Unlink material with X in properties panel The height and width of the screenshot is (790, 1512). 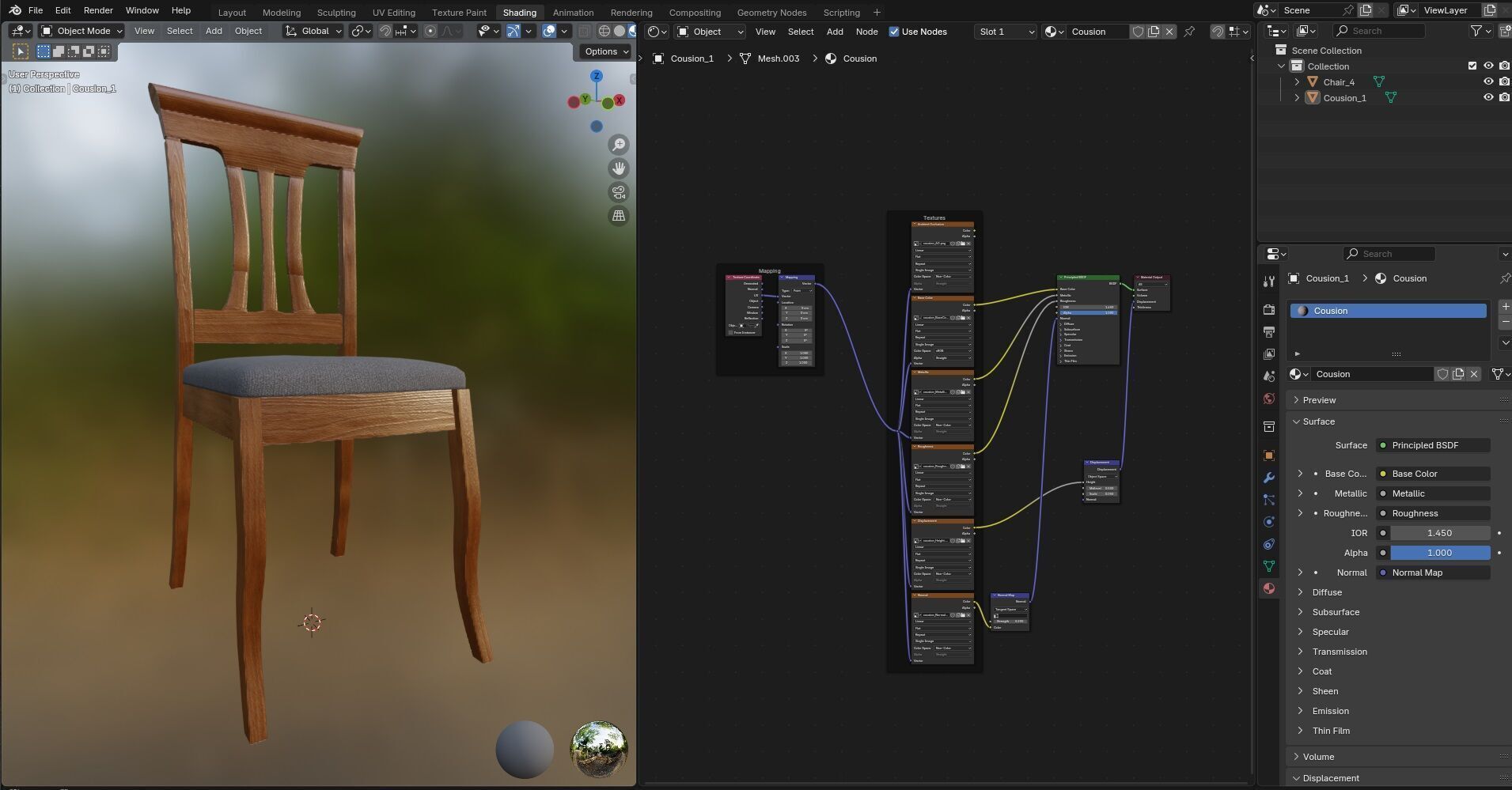[x=1474, y=374]
